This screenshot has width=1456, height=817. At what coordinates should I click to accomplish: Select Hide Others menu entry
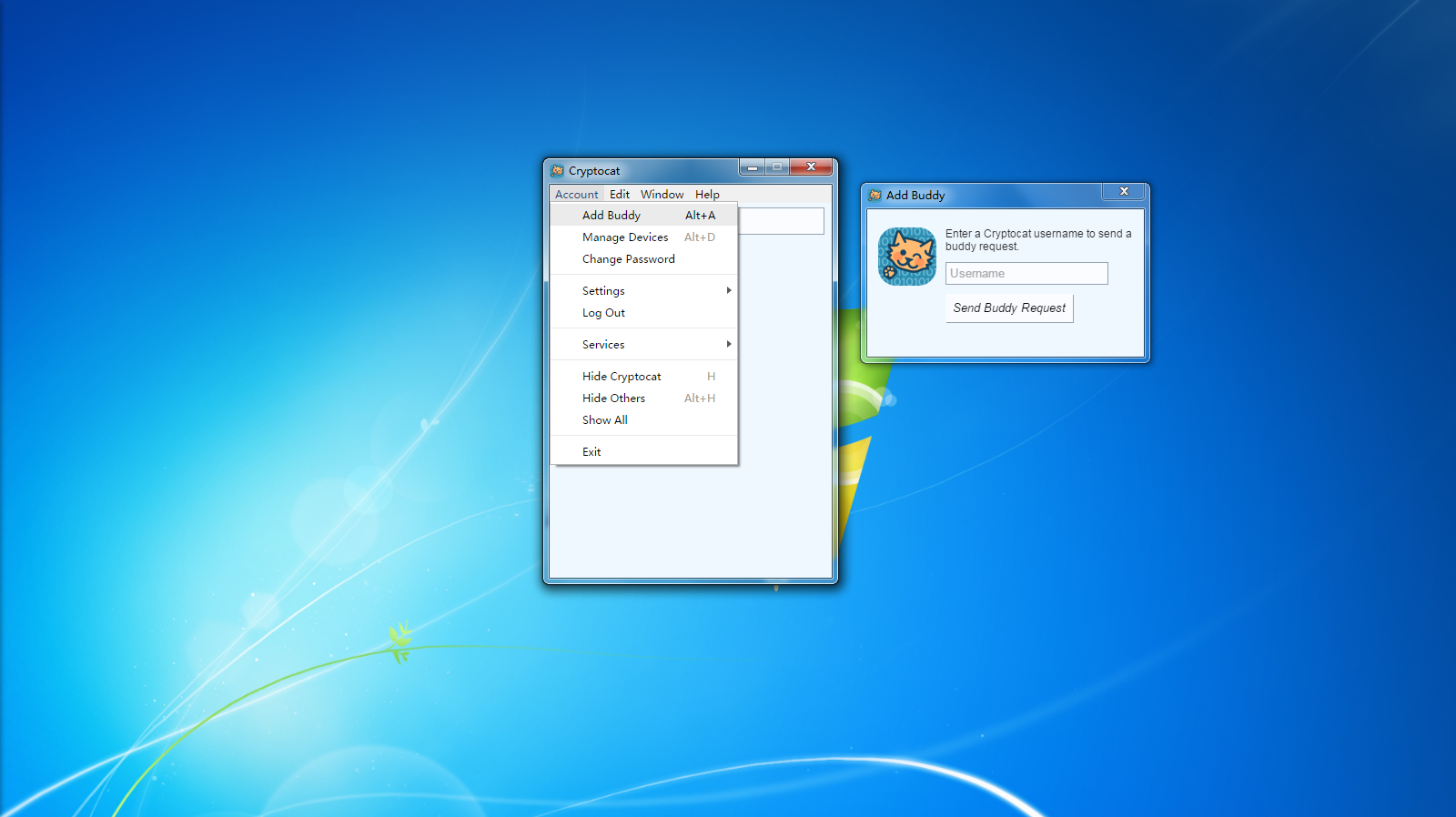[644, 398]
